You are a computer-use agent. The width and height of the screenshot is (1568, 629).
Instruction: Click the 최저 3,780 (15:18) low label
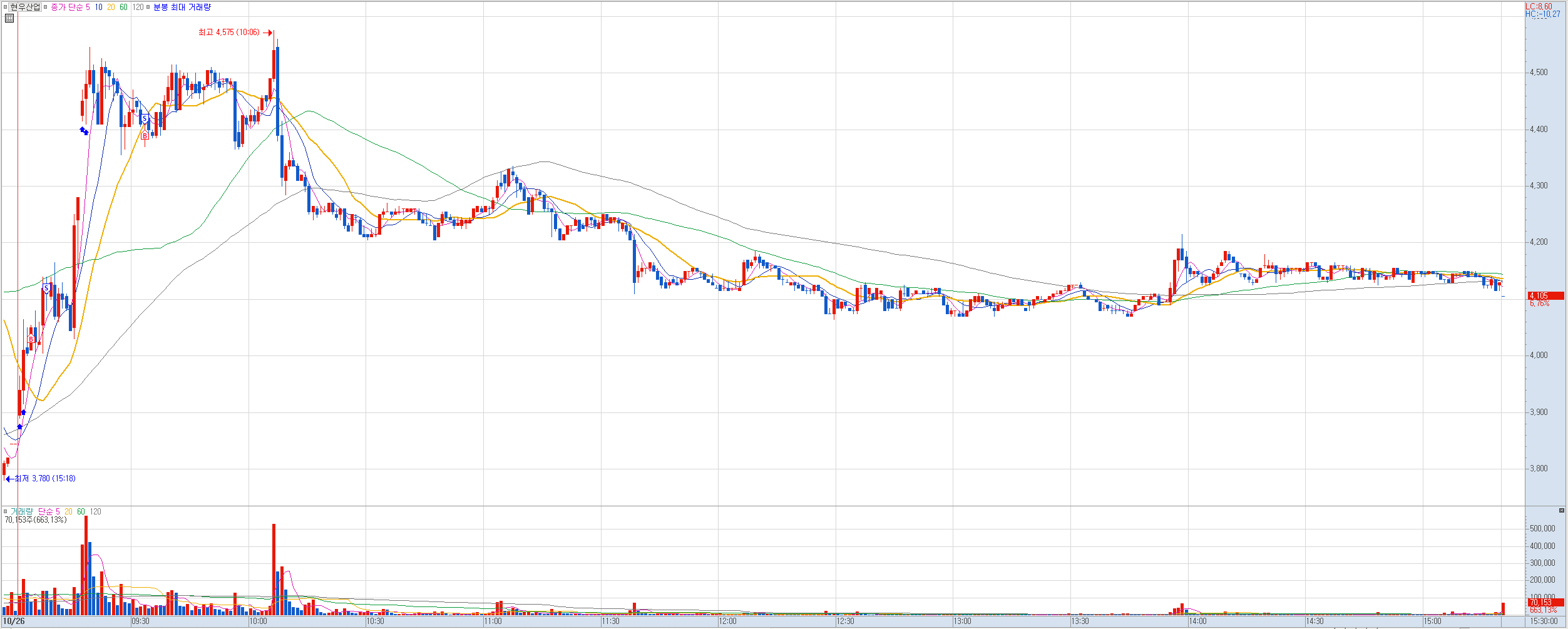(x=45, y=479)
